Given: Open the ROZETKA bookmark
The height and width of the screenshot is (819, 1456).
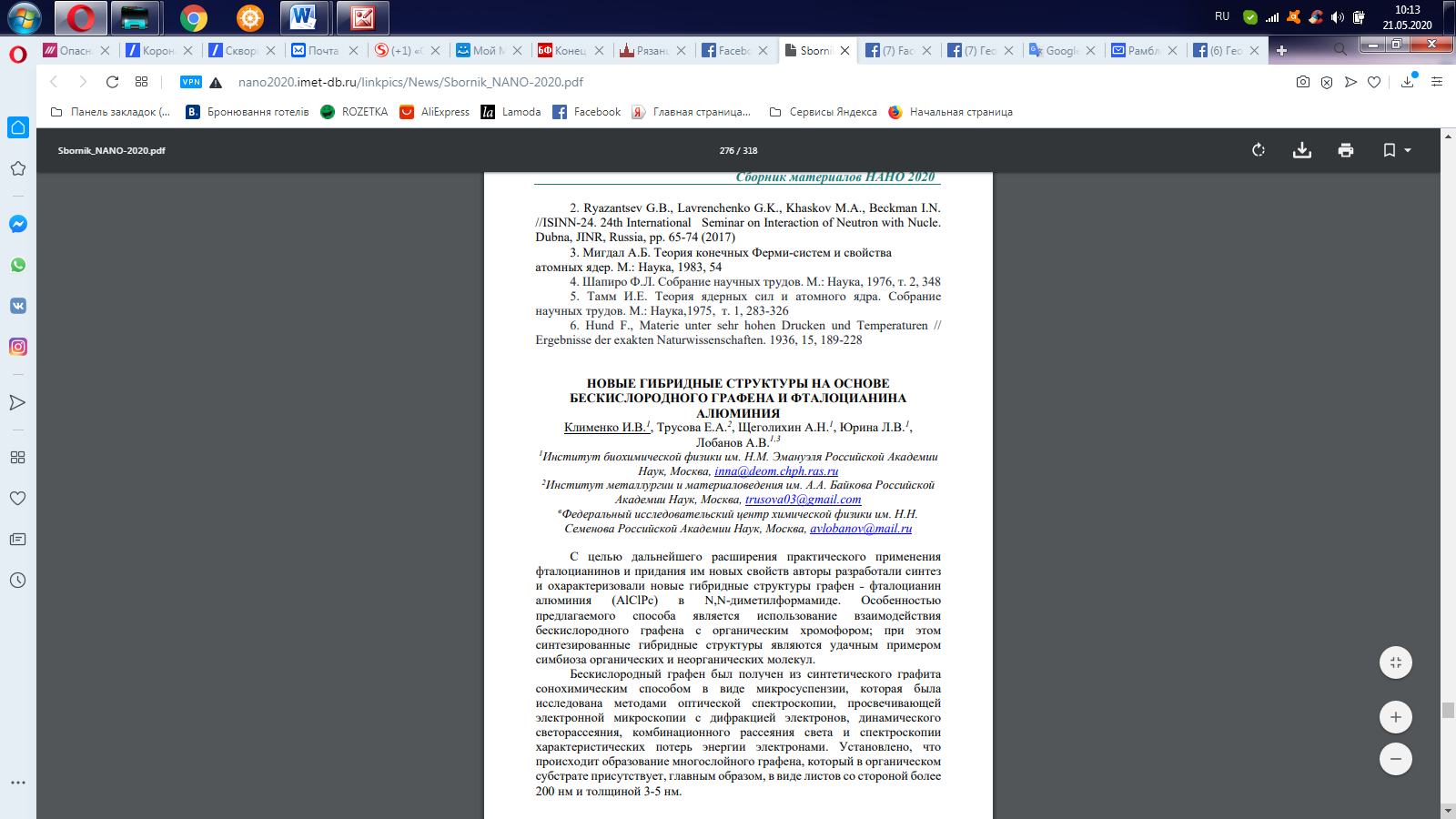Looking at the screenshot, I should coord(355,112).
